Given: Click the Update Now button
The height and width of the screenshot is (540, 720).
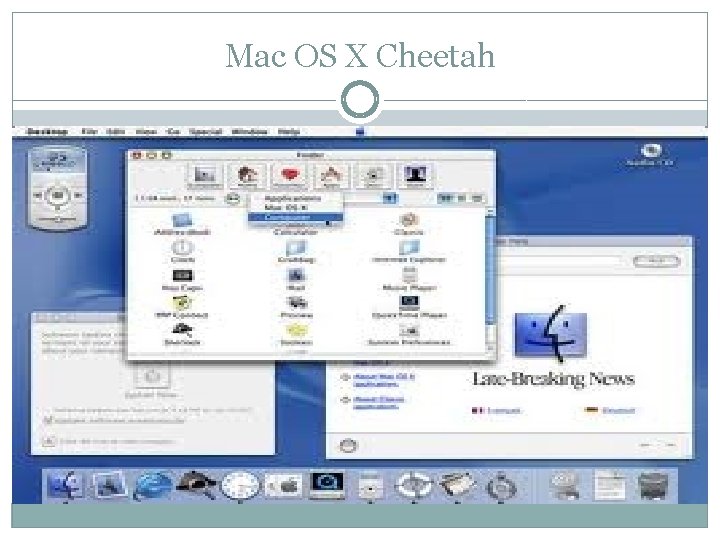Looking at the screenshot, I should pos(152,377).
